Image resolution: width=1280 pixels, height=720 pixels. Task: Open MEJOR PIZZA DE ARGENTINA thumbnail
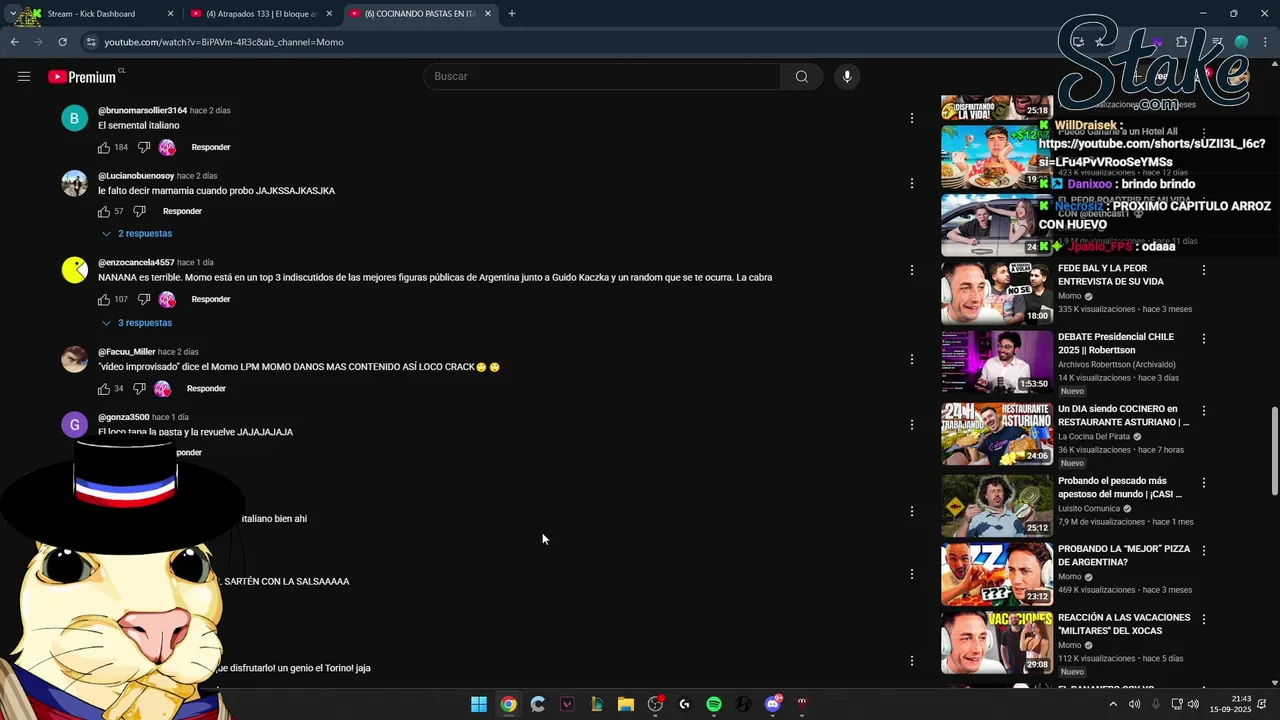point(997,574)
